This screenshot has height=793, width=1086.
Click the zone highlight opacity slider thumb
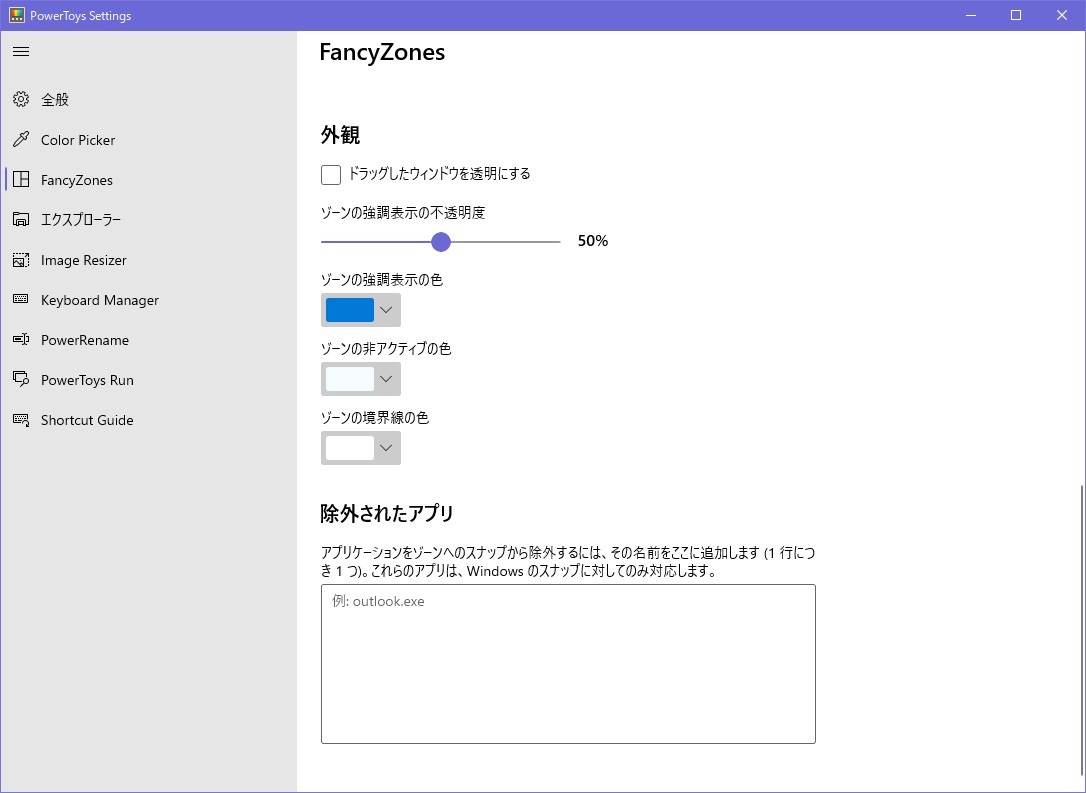pyautogui.click(x=440, y=242)
